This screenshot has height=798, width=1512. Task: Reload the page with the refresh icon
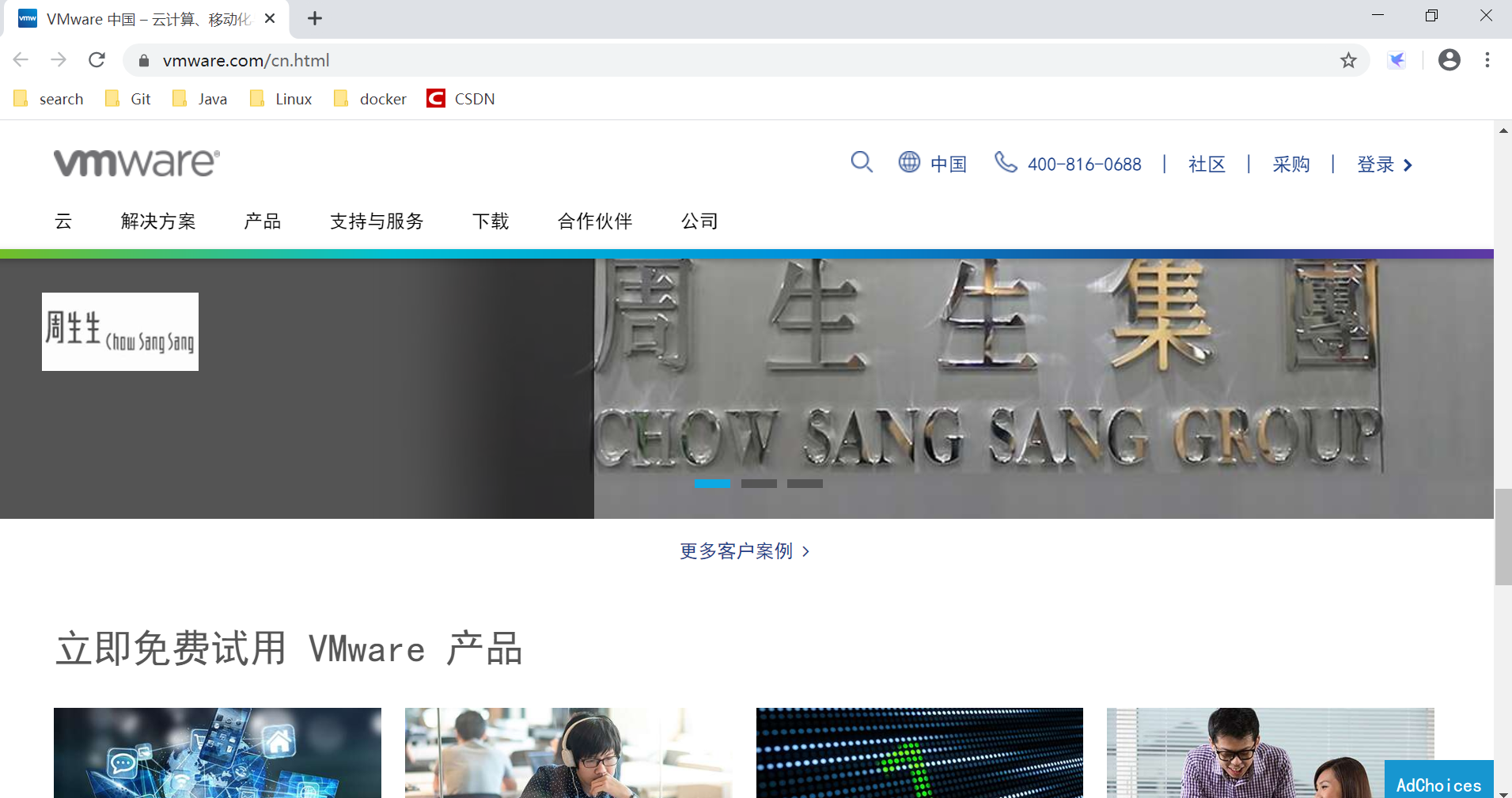[x=97, y=59]
